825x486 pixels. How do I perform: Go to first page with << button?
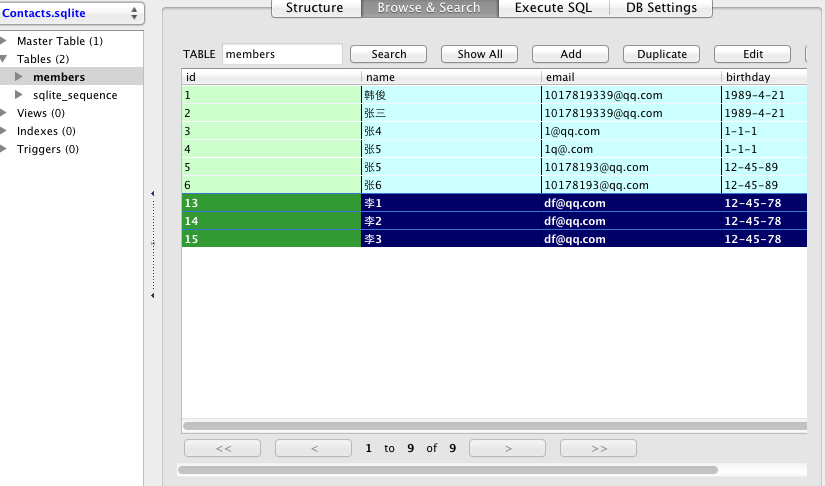223,448
